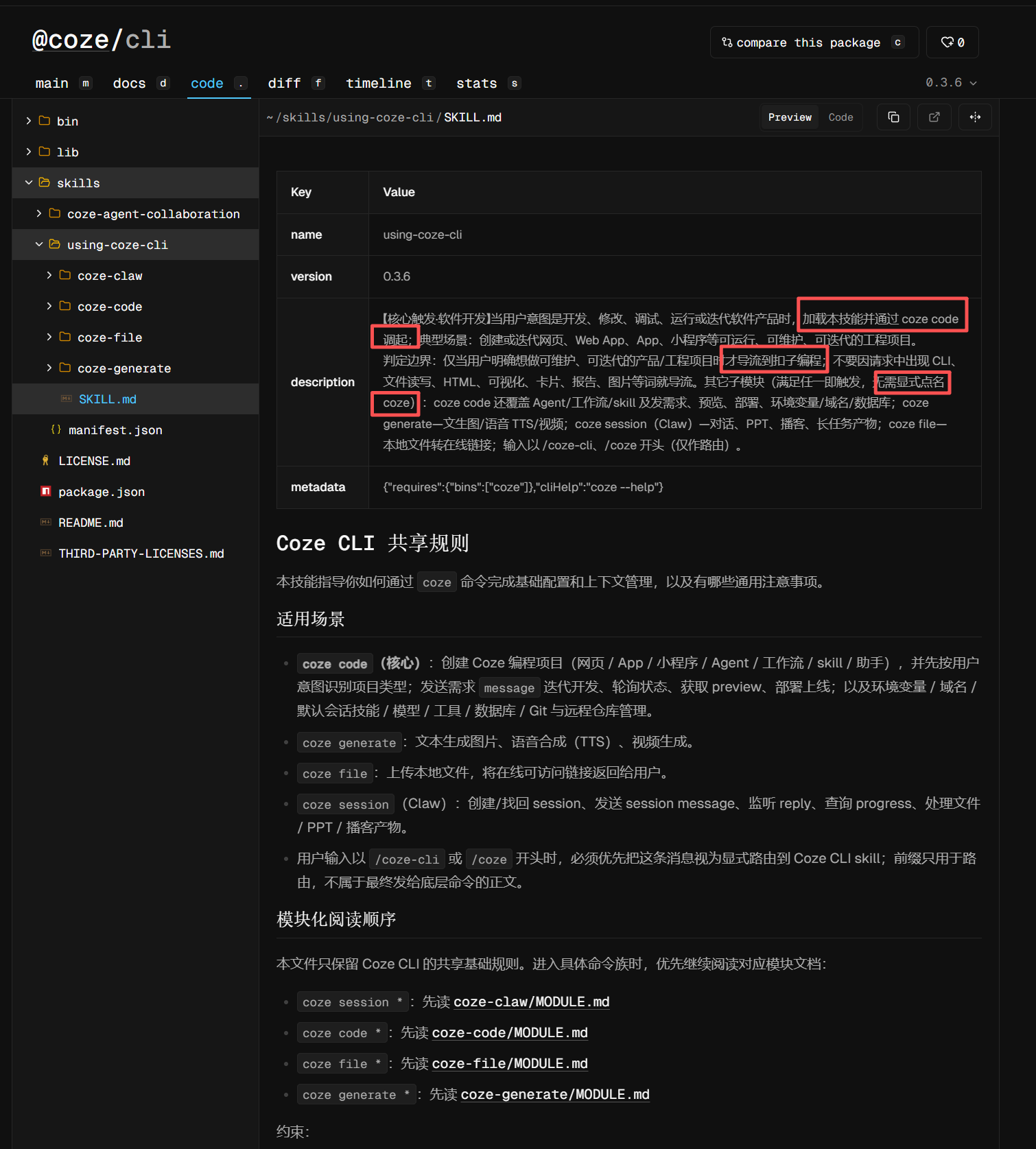This screenshot has width=1036, height=1149.
Task: Click the skills open-folder icon
Action: pyautogui.click(x=45, y=182)
